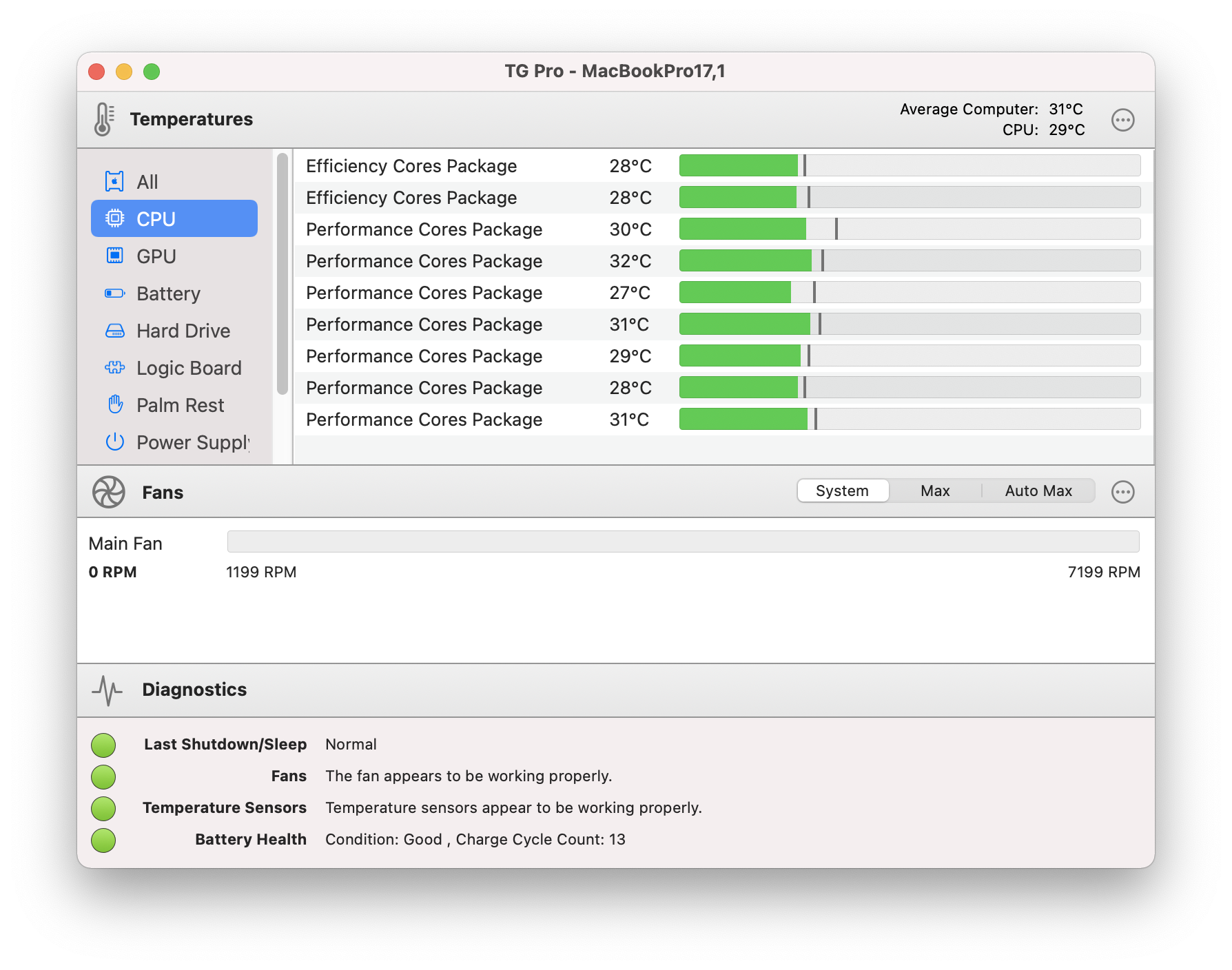Switch fan mode to System
Image resolution: width=1232 pixels, height=970 pixels.
(x=843, y=491)
